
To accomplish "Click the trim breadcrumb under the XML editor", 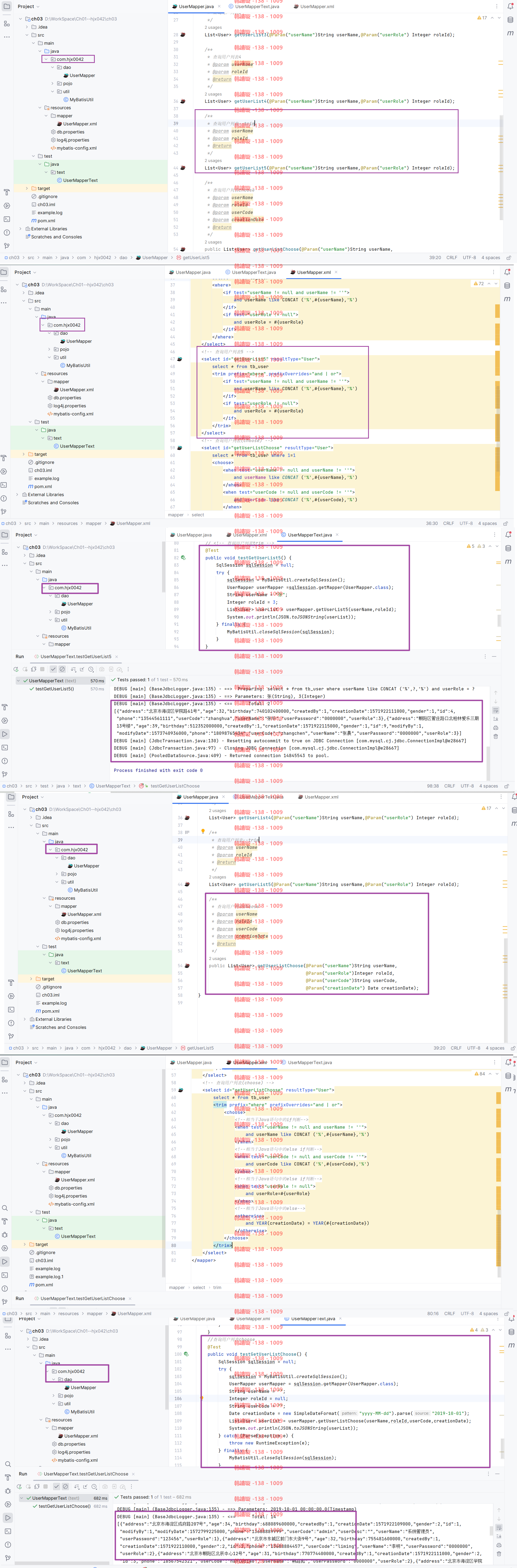I will [217, 1287].
